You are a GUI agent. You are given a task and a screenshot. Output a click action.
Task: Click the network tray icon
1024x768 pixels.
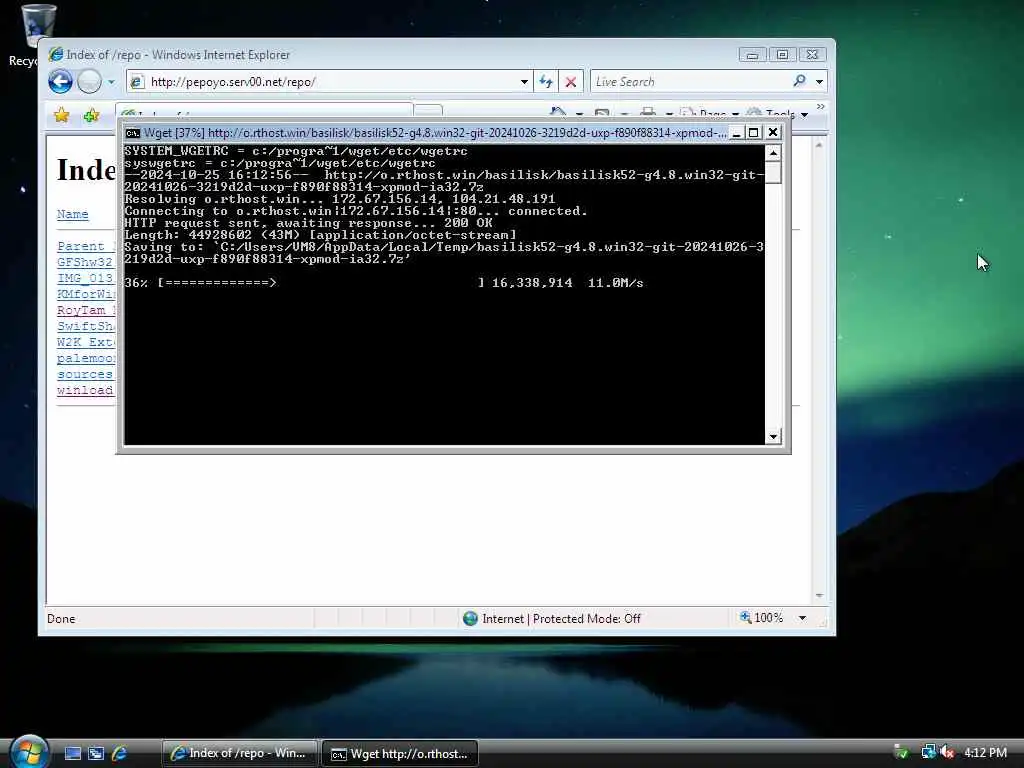click(928, 752)
